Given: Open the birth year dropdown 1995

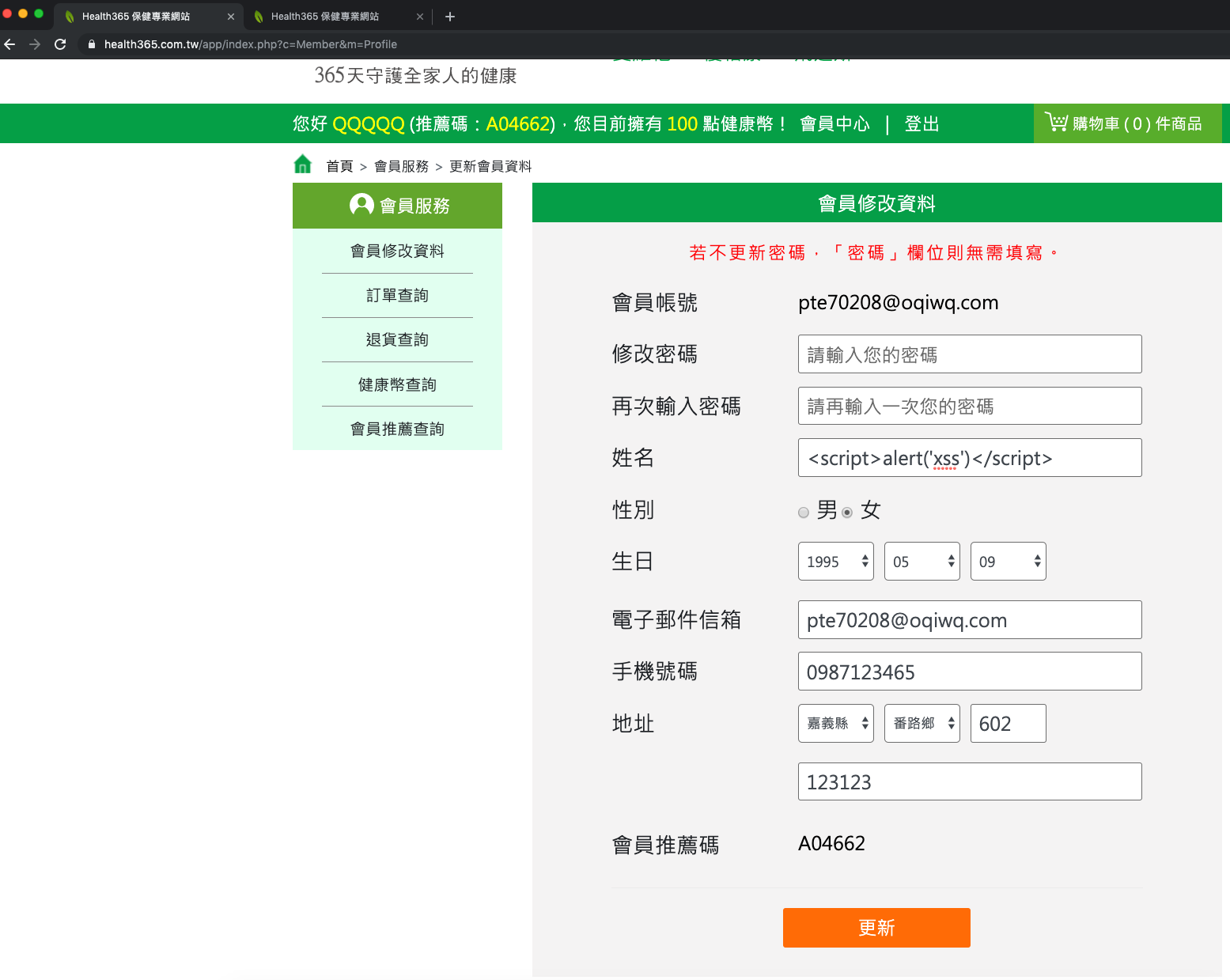Looking at the screenshot, I should coord(836,562).
